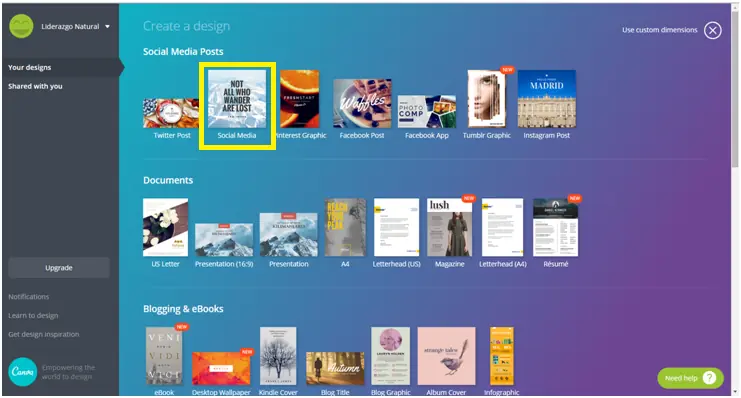Screen dimensions: 741x398
Task: Select the Facebook Post waffles thumbnail
Action: [362, 103]
